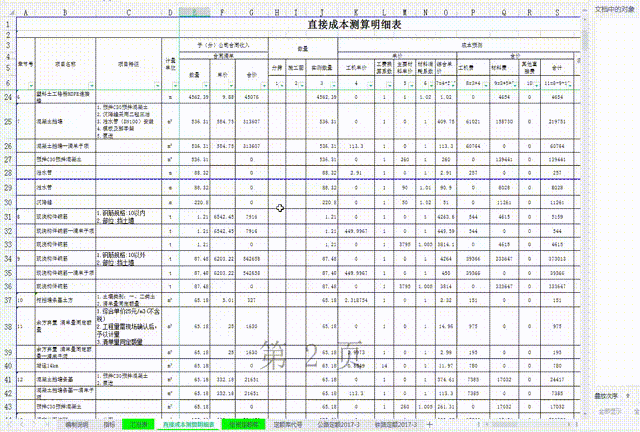The height and width of the screenshot is (432, 640).
Task: Open the 合价 column G filter dropdown
Action: coord(264,85)
